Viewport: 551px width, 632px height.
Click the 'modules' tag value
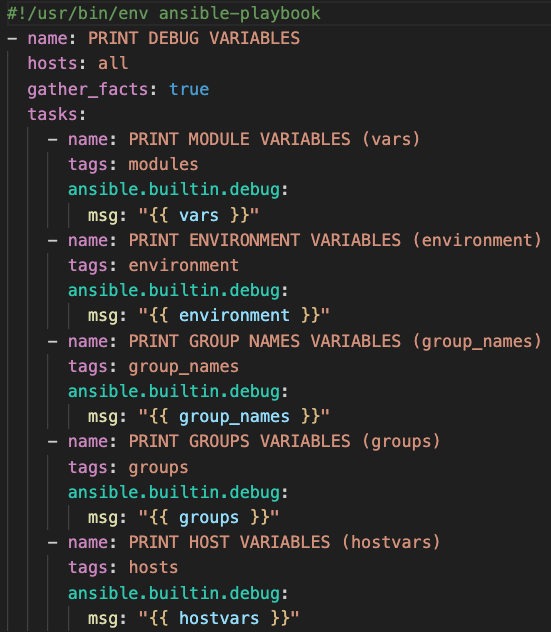point(163,164)
